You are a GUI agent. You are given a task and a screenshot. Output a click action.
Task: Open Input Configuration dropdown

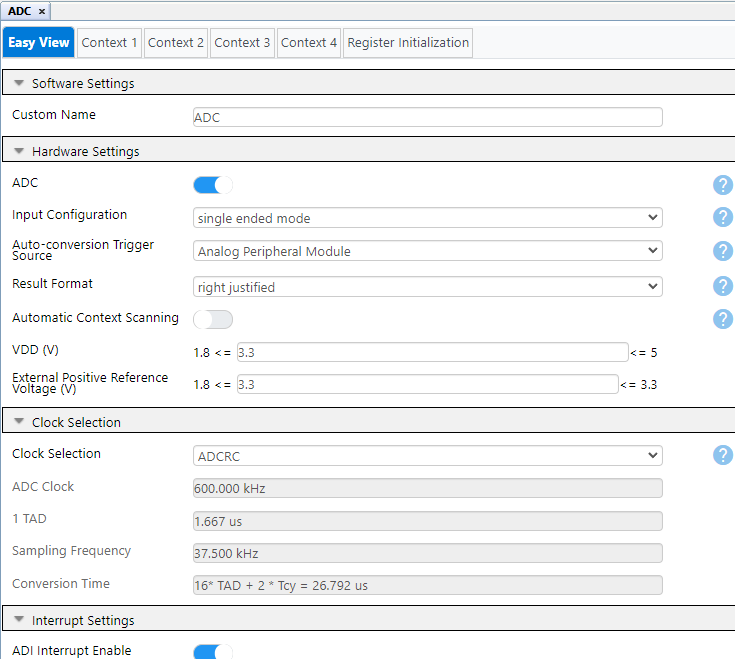tap(427, 218)
